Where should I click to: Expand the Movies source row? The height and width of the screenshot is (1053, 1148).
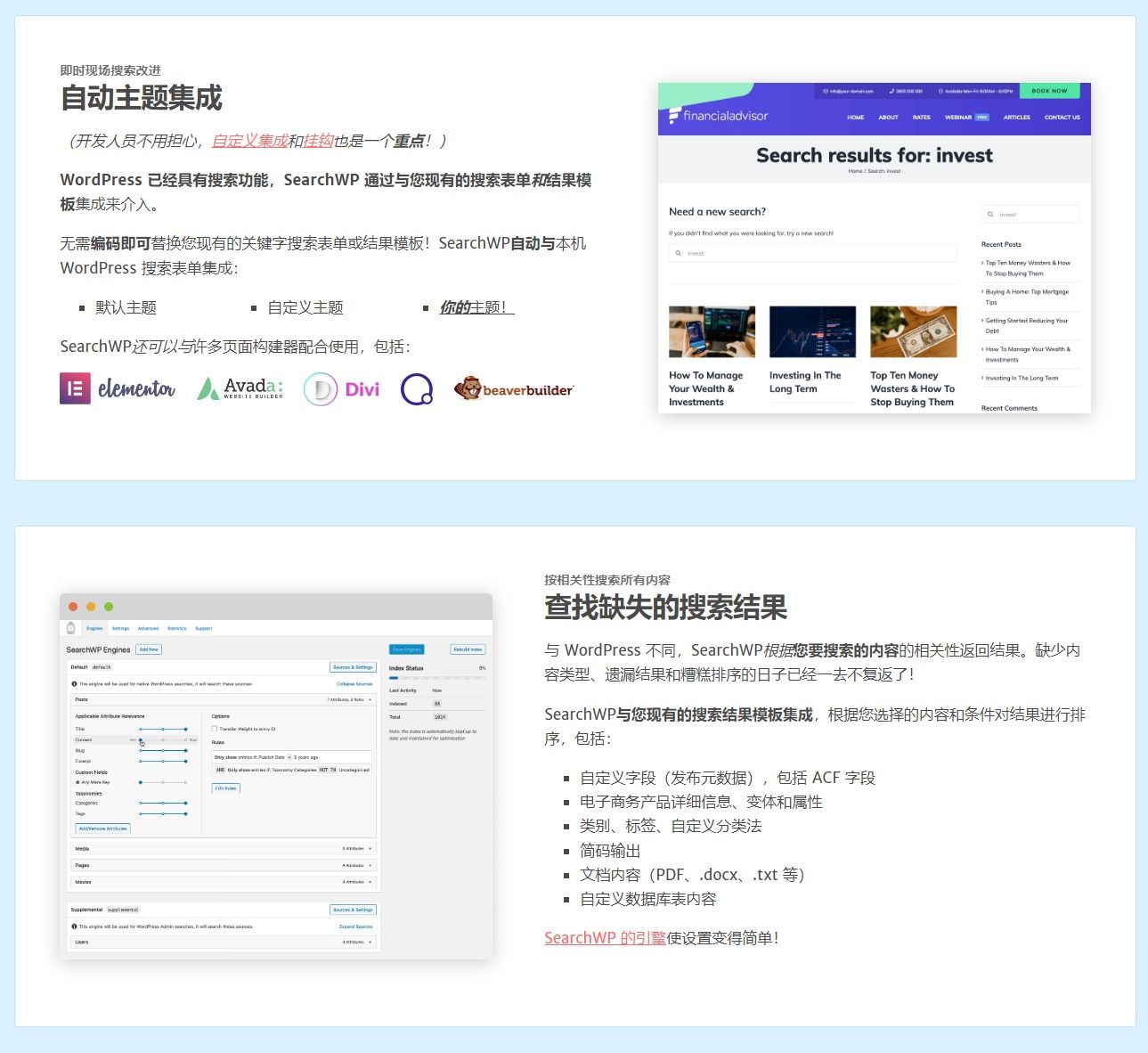(x=224, y=882)
